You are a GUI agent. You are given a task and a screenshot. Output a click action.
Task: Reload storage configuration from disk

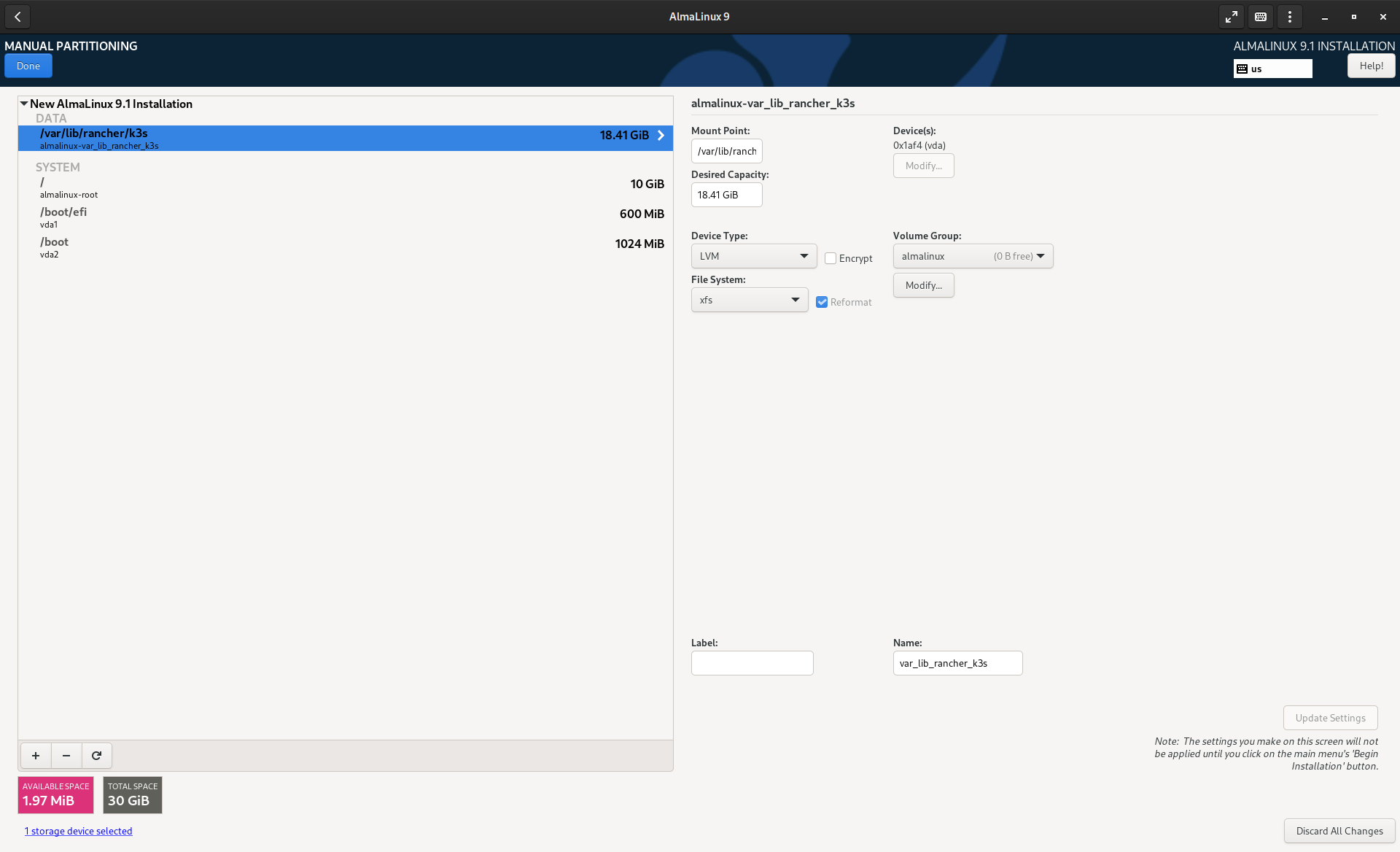pyautogui.click(x=96, y=756)
